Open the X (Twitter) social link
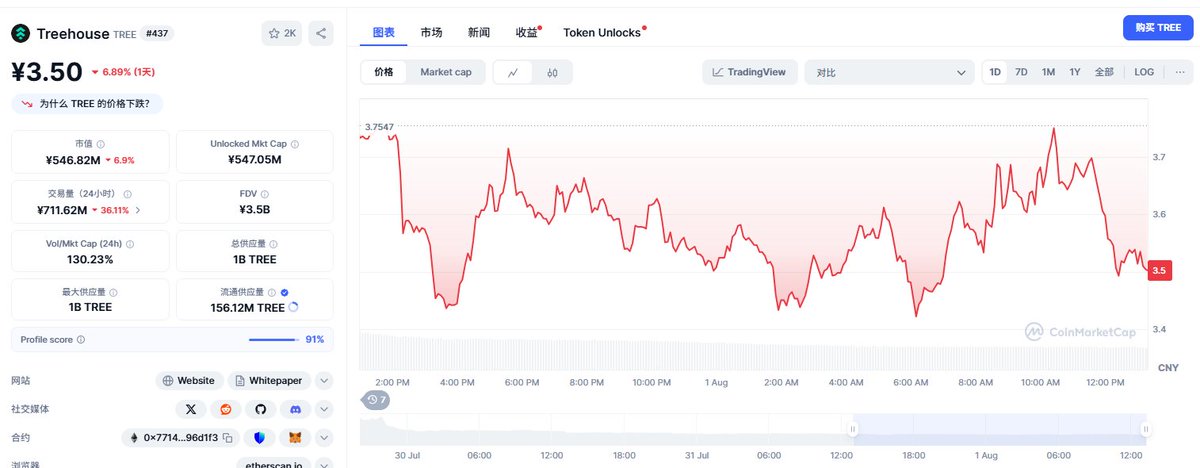 [x=191, y=409]
